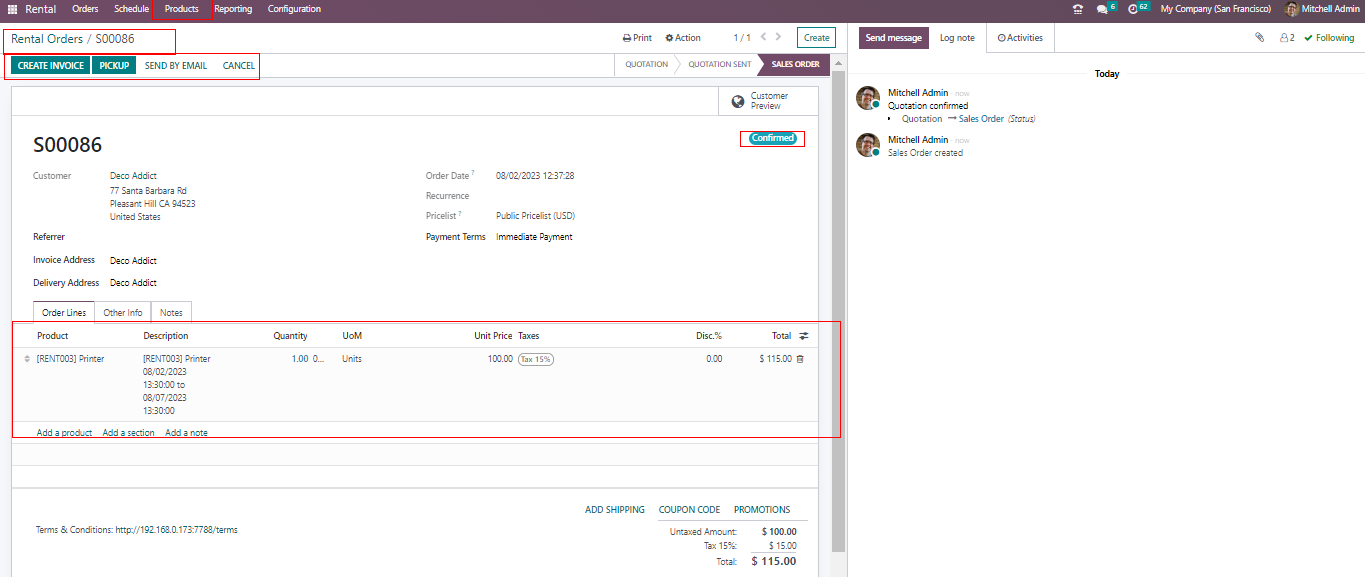Viewport: 1365px width, 577px height.
Task: Show followers list icon in chatter
Action: point(1287,38)
